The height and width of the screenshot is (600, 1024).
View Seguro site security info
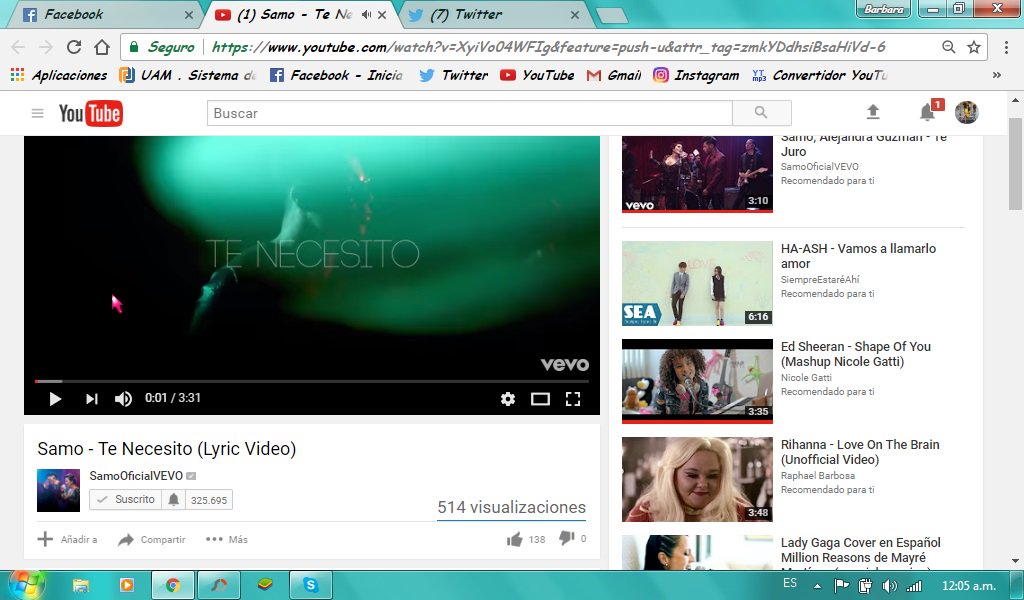[162, 47]
